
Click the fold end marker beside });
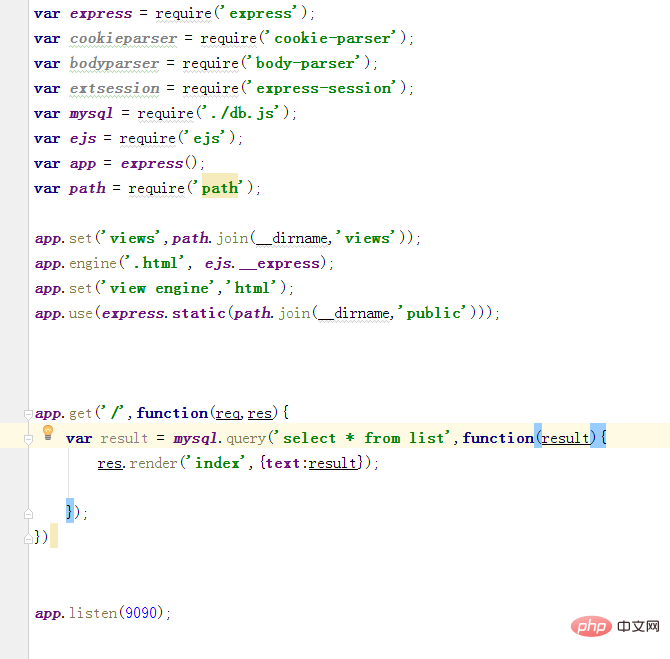coord(28,514)
